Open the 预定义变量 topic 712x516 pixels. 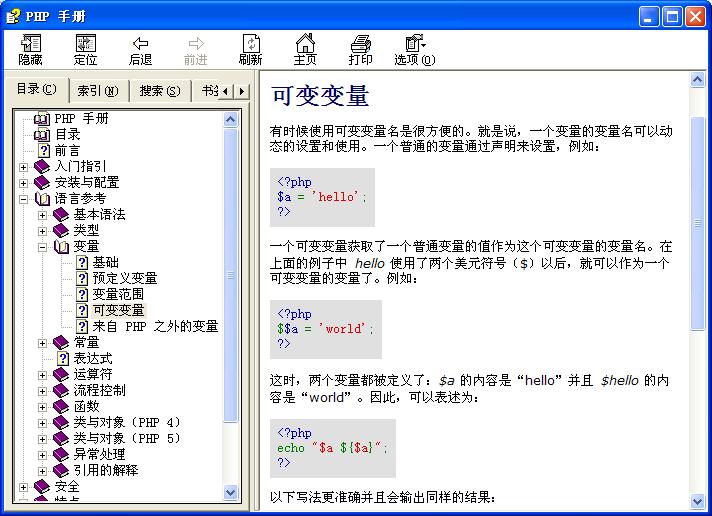tap(125, 278)
